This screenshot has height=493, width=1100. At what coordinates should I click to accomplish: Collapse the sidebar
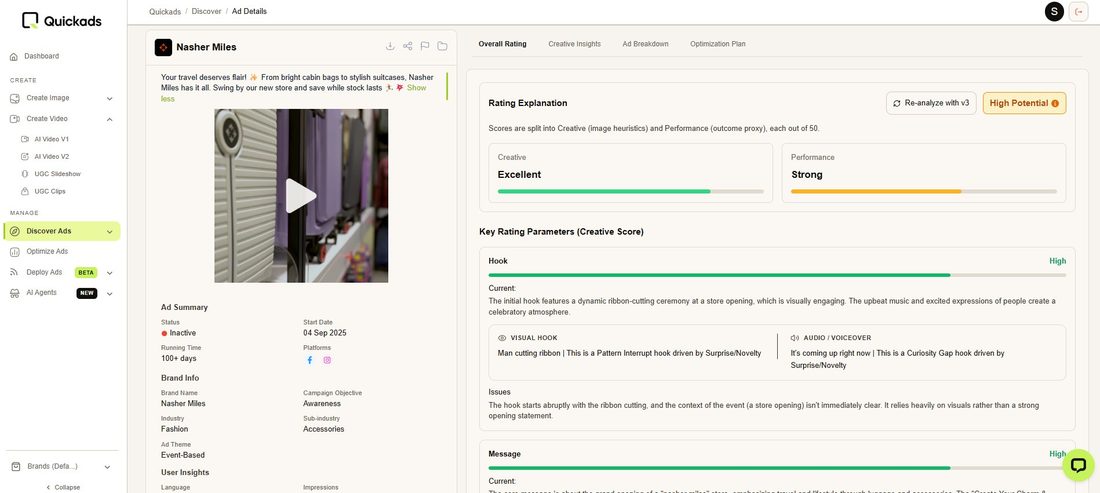coord(63,487)
